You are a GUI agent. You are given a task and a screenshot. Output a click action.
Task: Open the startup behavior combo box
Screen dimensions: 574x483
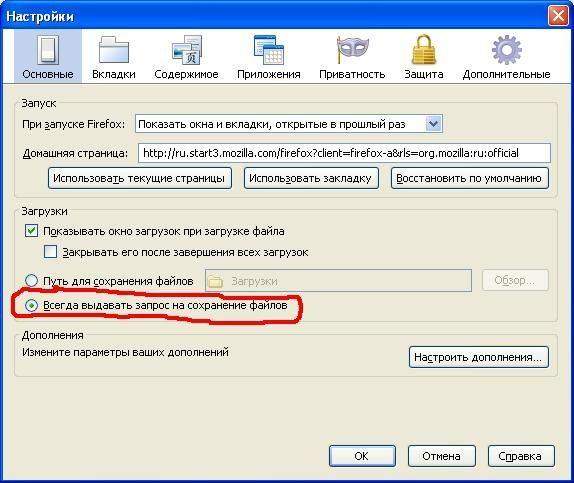(289, 124)
